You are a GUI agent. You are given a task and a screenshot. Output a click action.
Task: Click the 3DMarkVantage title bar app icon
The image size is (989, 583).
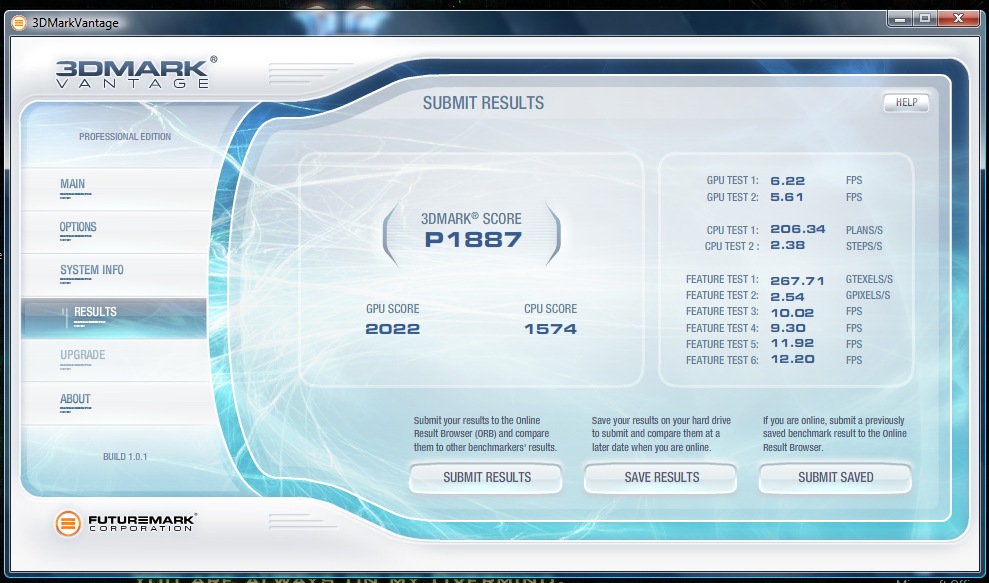19,23
